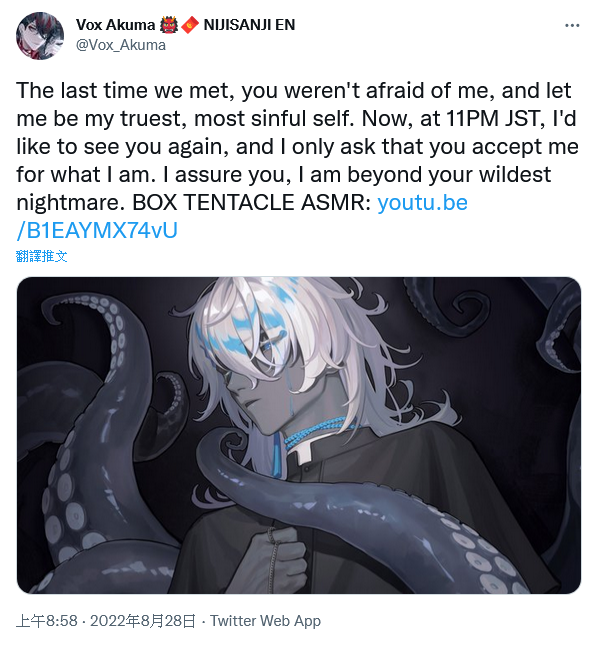
Task: Click the Twitter Web App source label
Action: (x=265, y=621)
